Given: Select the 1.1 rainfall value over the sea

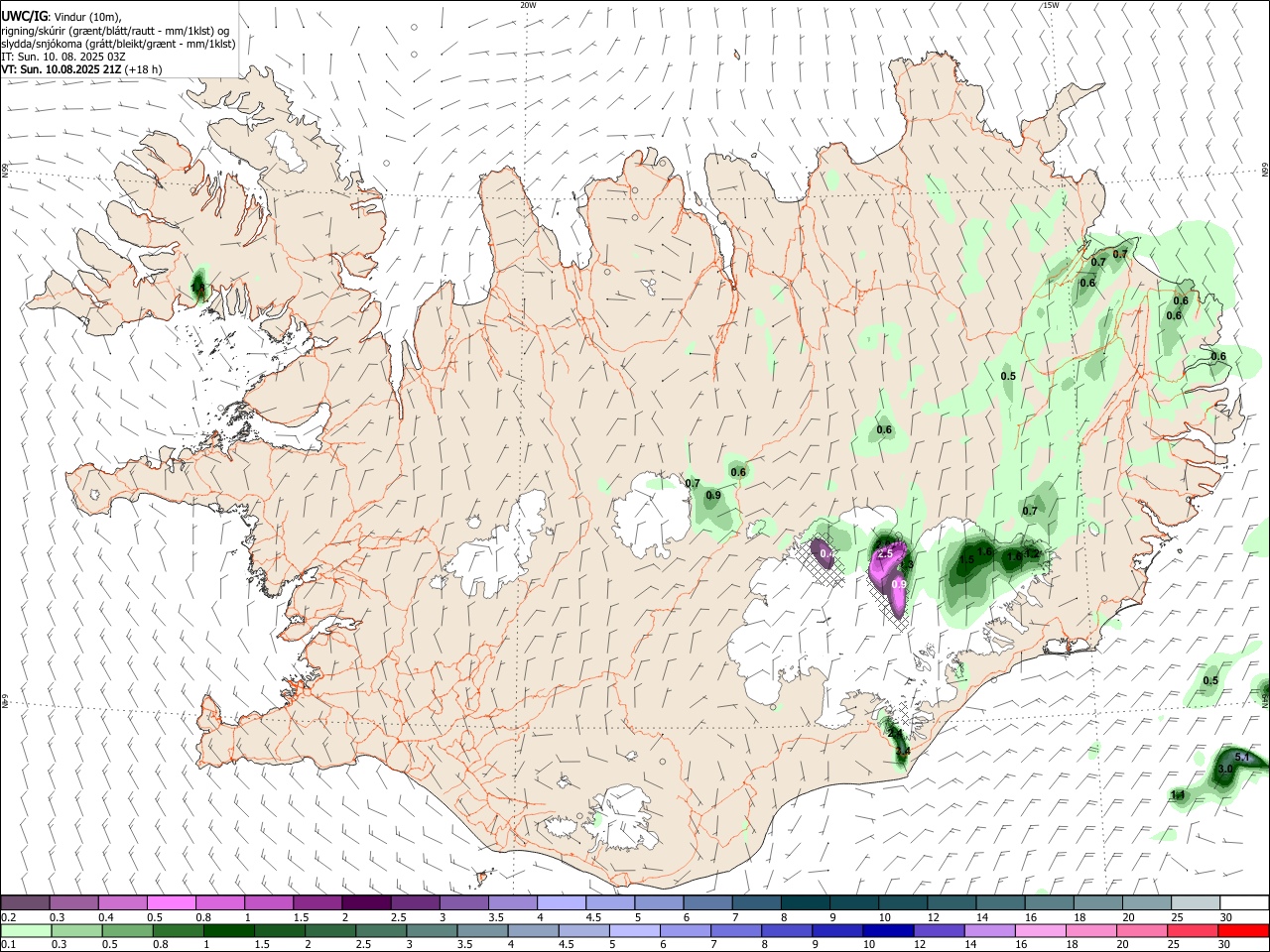Looking at the screenshot, I should 1178,795.
